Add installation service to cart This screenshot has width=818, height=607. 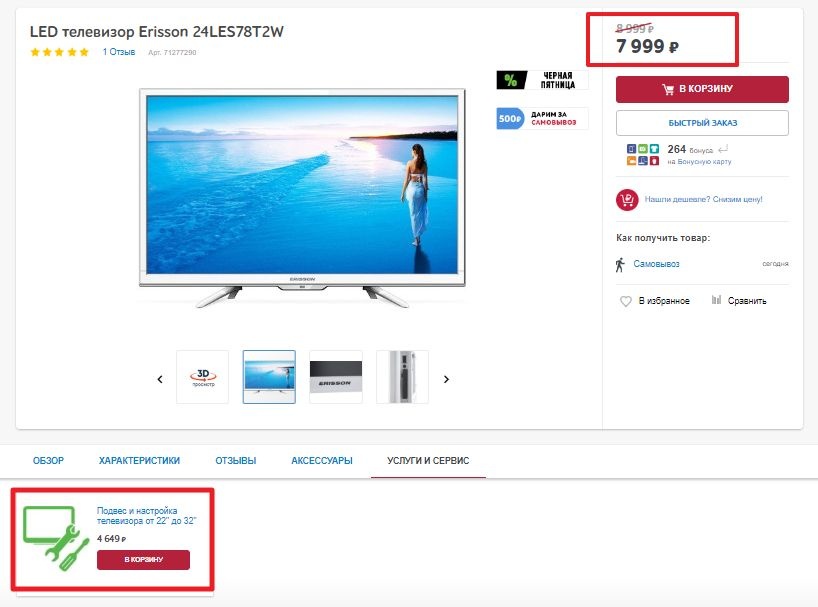[x=143, y=560]
